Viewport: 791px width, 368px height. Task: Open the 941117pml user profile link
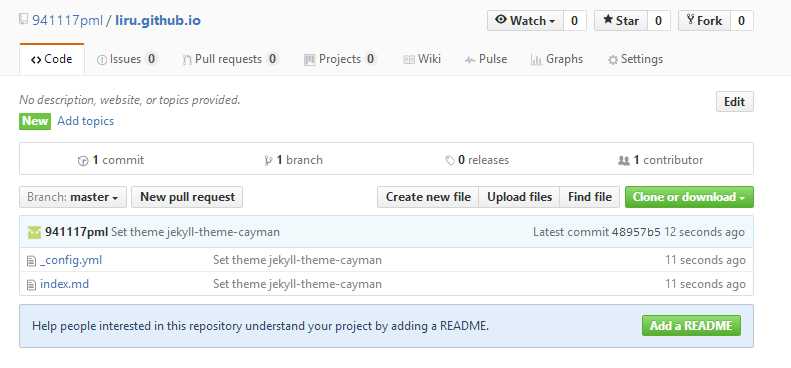coord(67,21)
